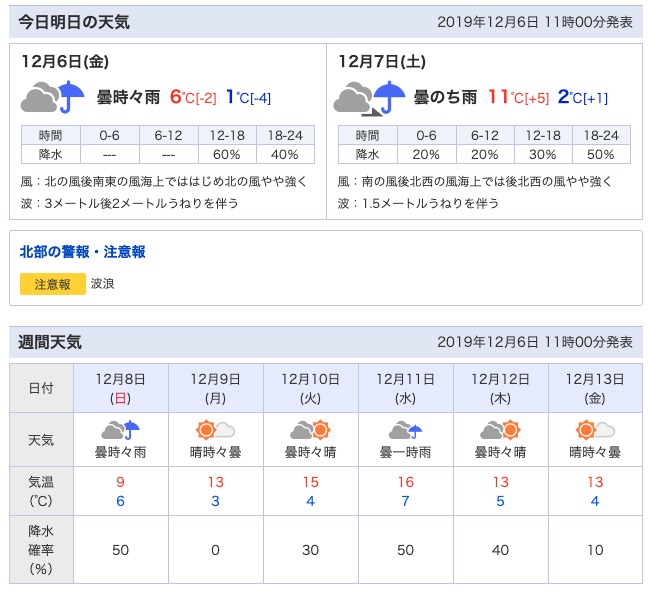Screen dimensions: 649x590
Task: Click the 12月7日(土) date heading
Action: click(x=381, y=61)
